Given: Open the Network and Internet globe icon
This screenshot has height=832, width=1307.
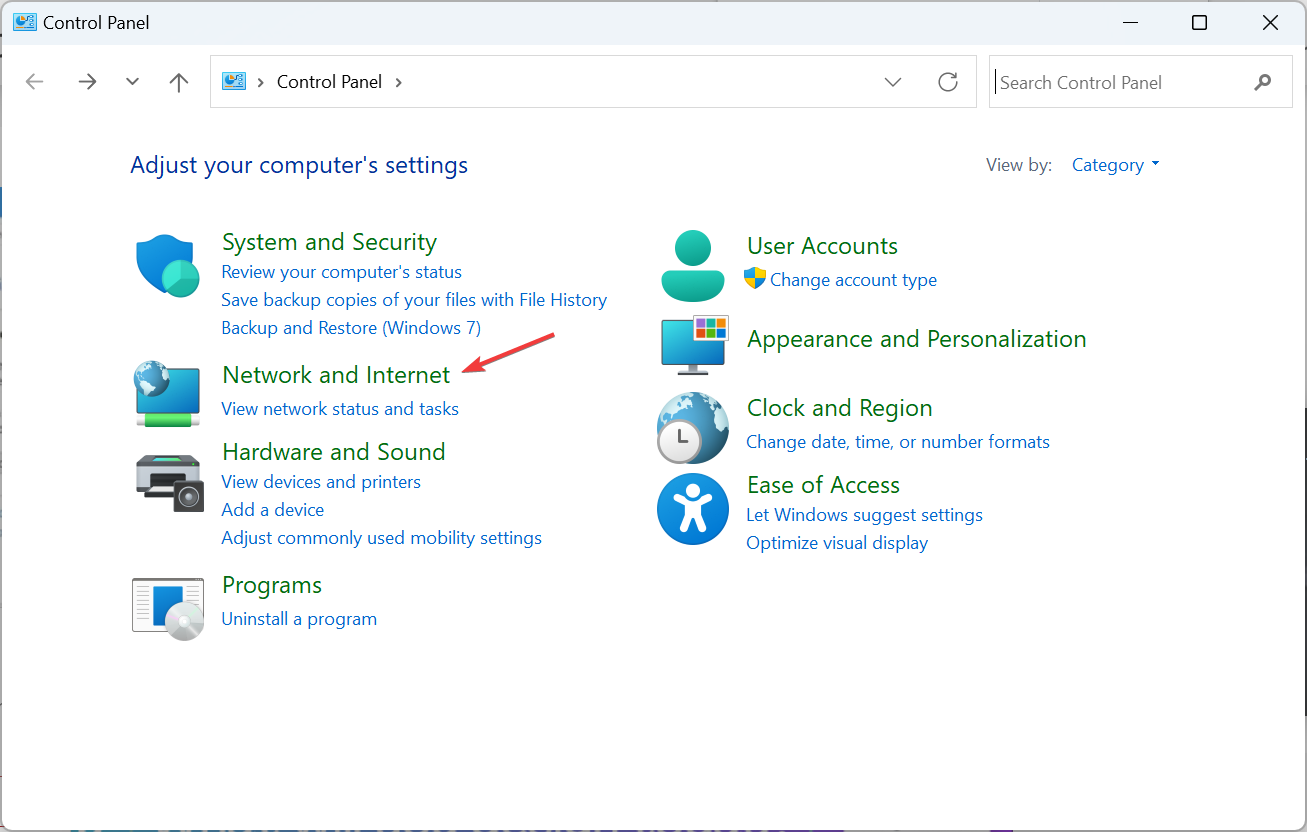Looking at the screenshot, I should click(167, 394).
